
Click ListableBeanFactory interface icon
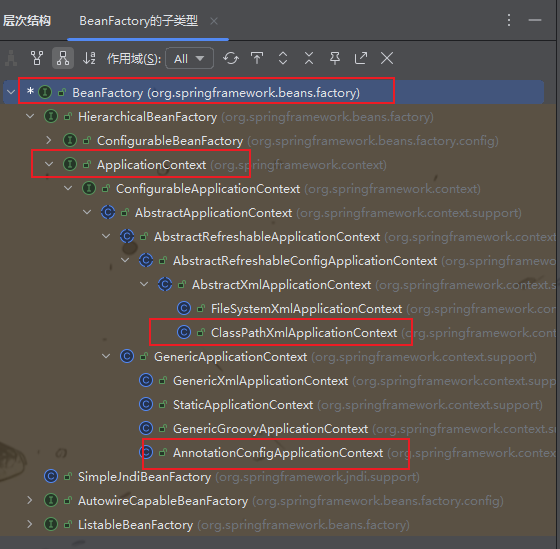pos(51,524)
